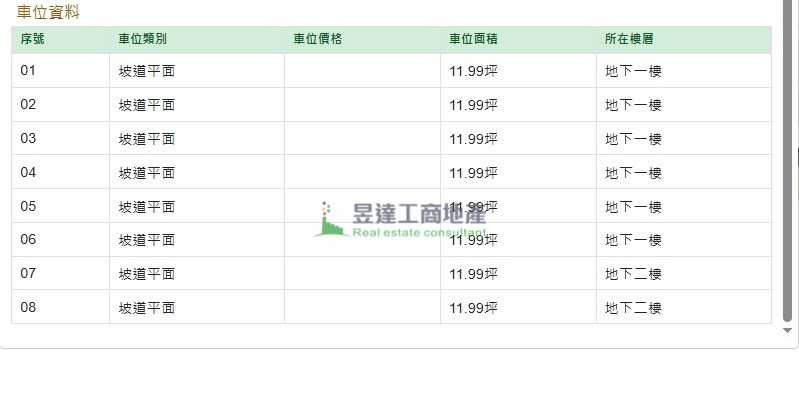The height and width of the screenshot is (416, 799).
Task: Click the 08 serial number cell
Action: click(28, 308)
